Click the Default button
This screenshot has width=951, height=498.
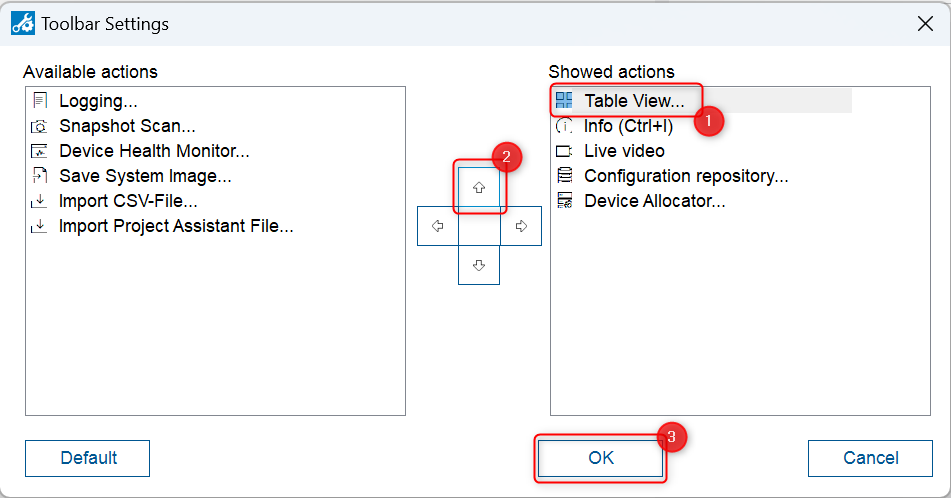tap(88, 458)
